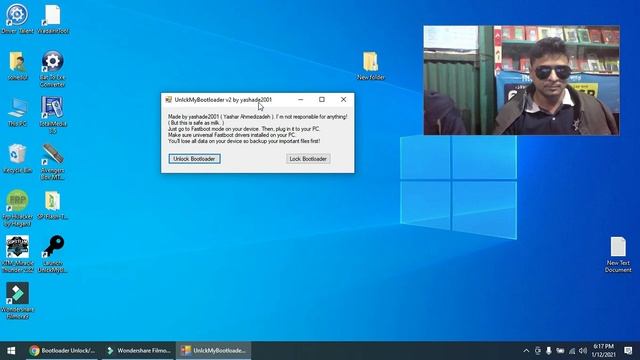This screenshot has width=640, height=360.
Task: Close the UnlckMyBootloader window
Action: click(343, 100)
